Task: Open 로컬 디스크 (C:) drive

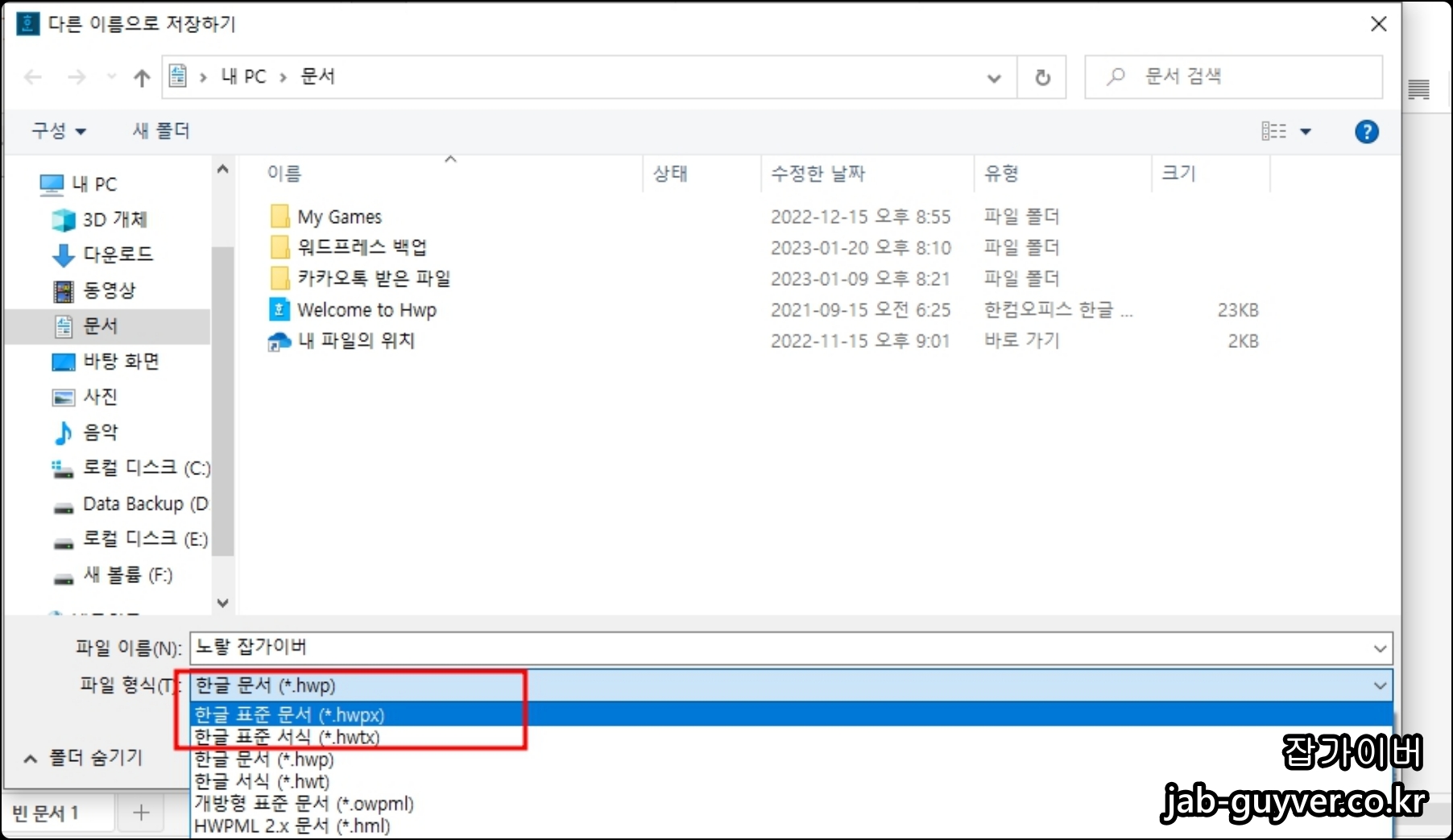Action: [130, 468]
